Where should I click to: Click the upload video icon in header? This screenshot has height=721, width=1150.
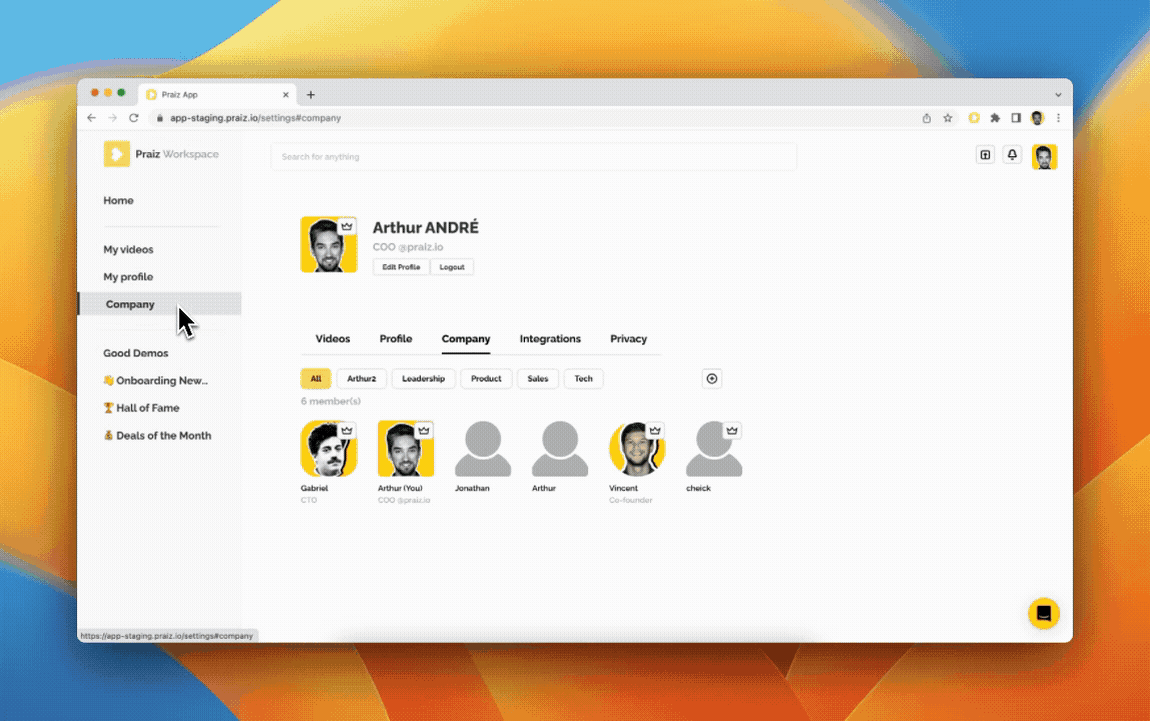985,155
